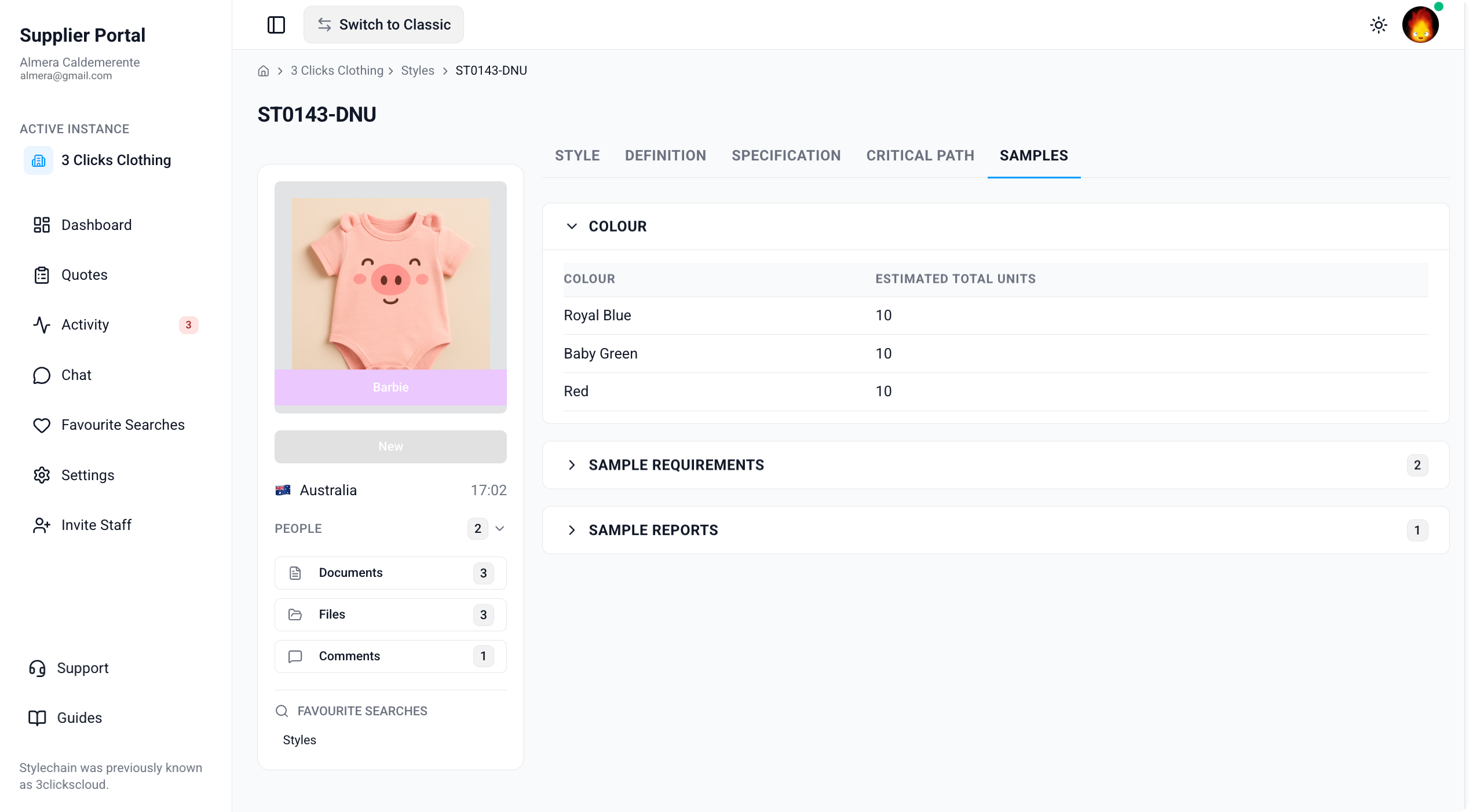This screenshot has height=812, width=1469.
Task: Switch to the SPECIFICATION tab
Action: 786,156
